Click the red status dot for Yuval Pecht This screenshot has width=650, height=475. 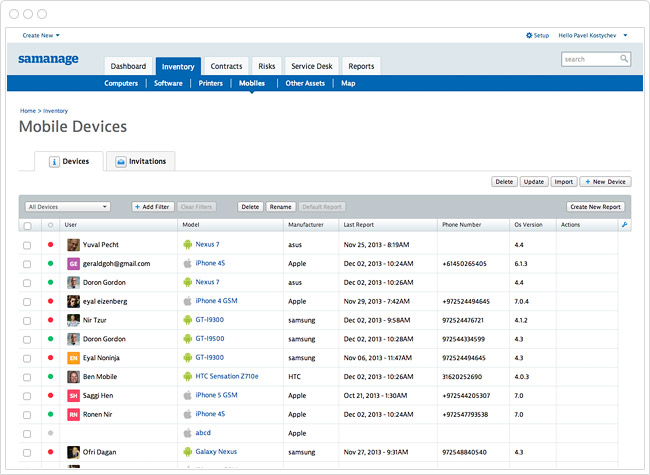coord(51,245)
